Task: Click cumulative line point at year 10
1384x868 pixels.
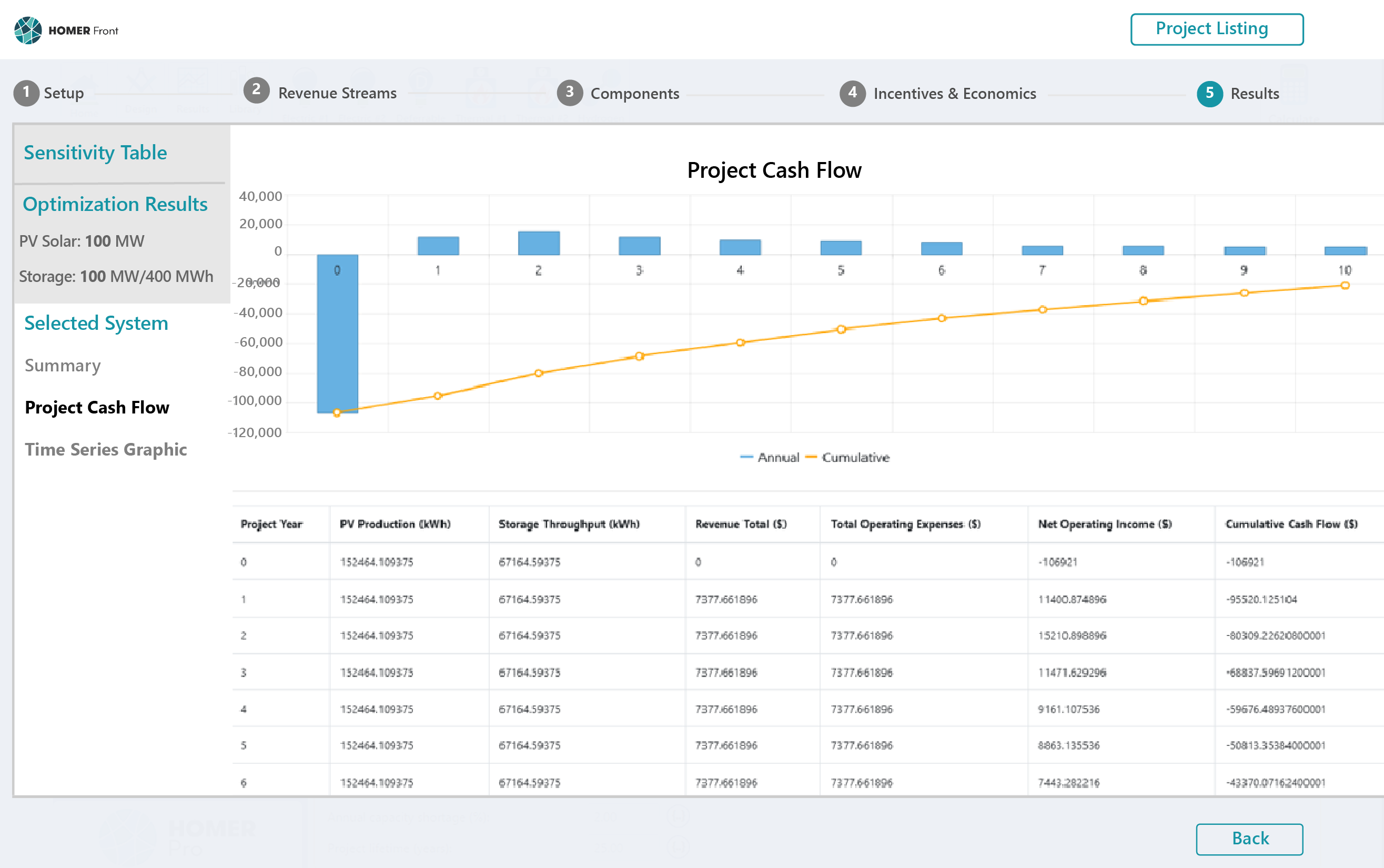Action: pyautogui.click(x=1345, y=286)
